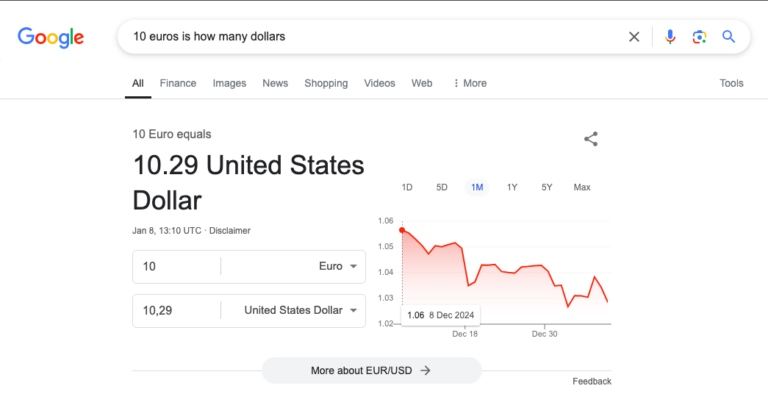Select the 1D chart range

click(x=407, y=187)
